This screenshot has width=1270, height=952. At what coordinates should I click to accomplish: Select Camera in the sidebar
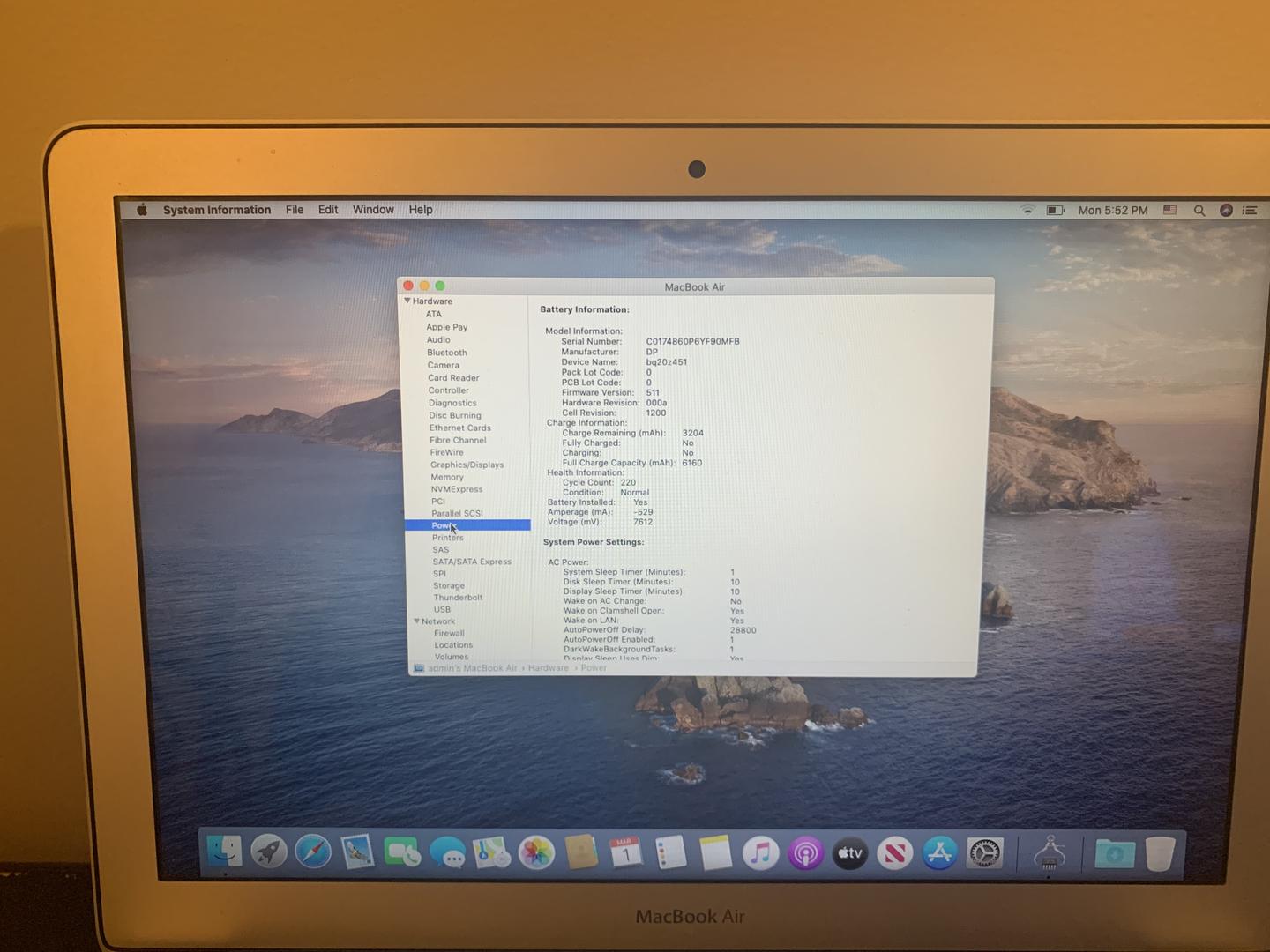tap(444, 365)
